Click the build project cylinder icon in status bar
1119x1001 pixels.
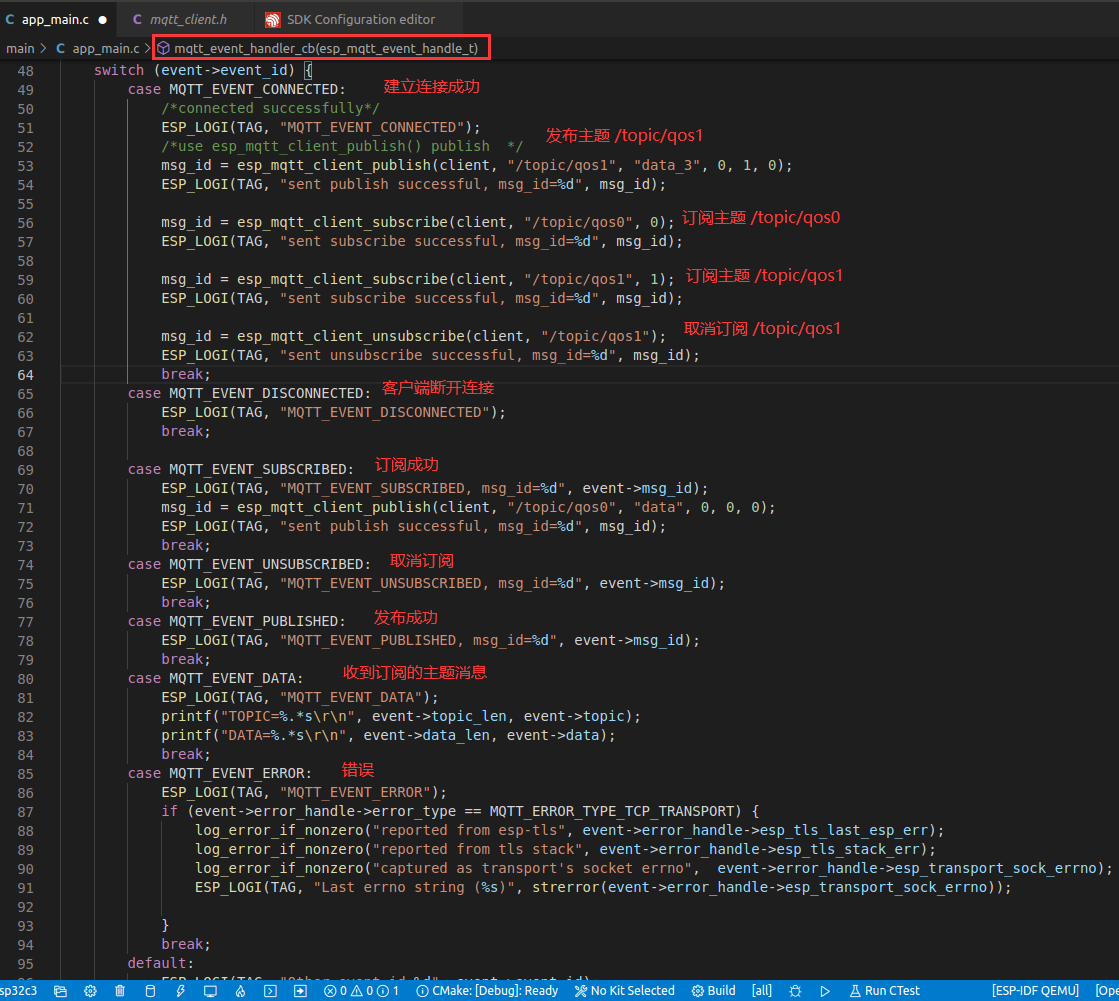pos(150,991)
